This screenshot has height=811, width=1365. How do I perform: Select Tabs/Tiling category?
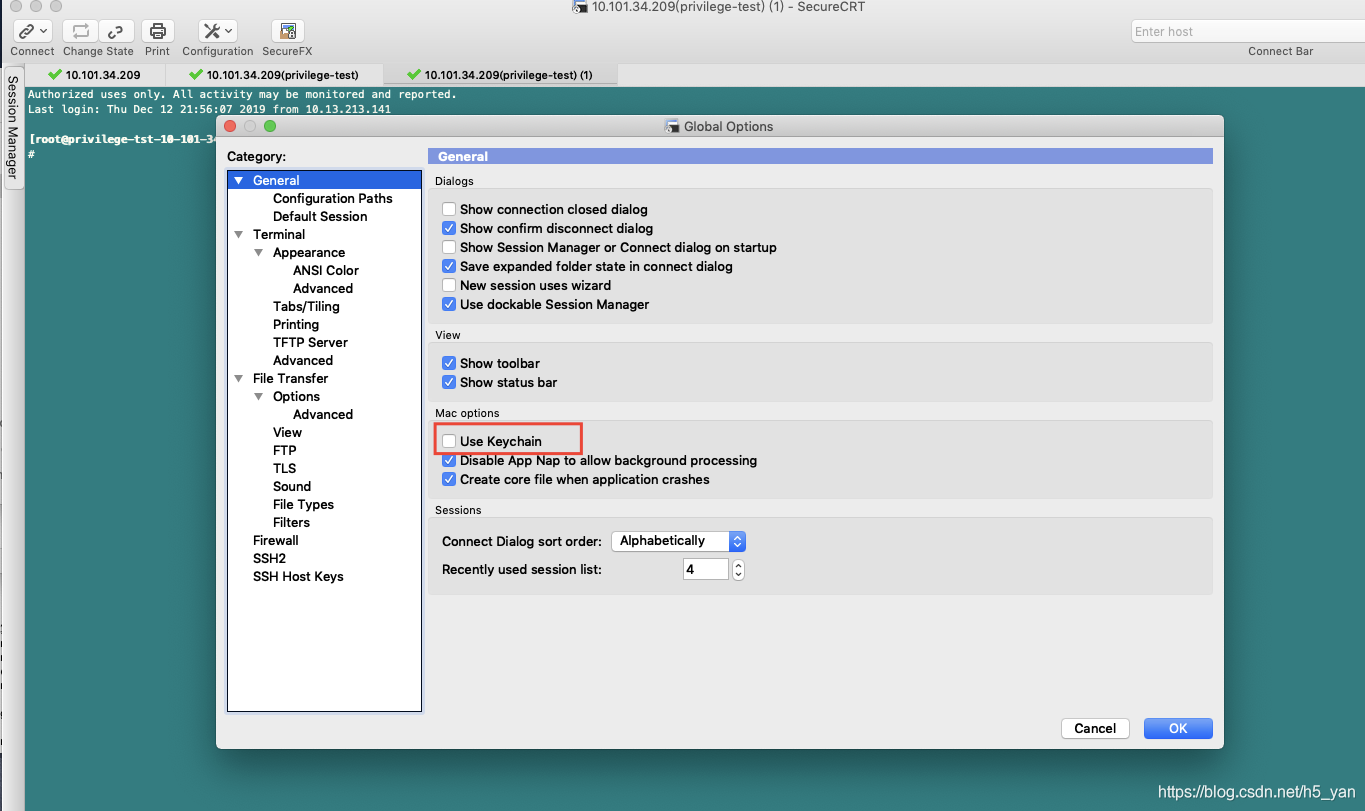306,306
